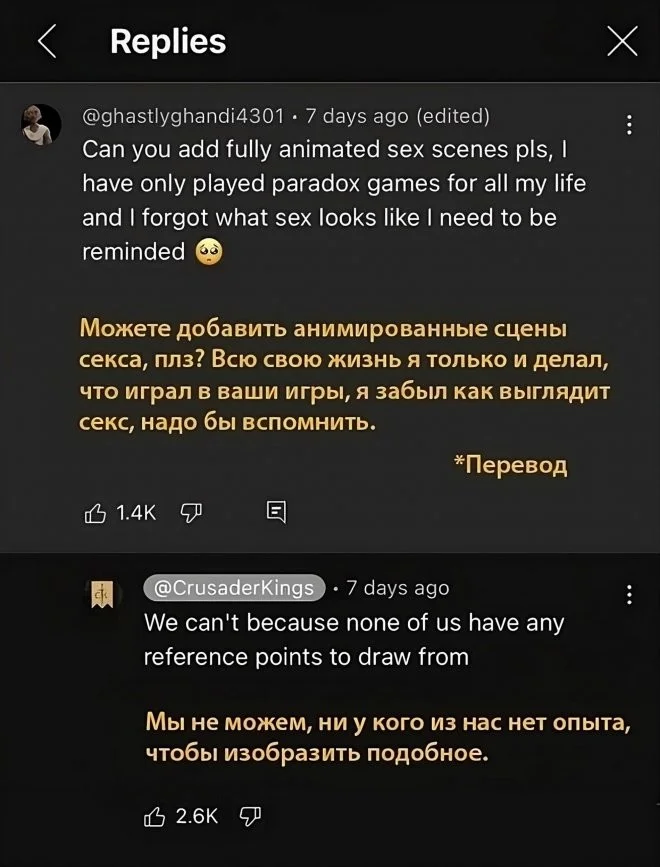Open the three-dot menu on ghastlyghandi4301's comment
The width and height of the screenshot is (660, 867).
click(x=628, y=125)
